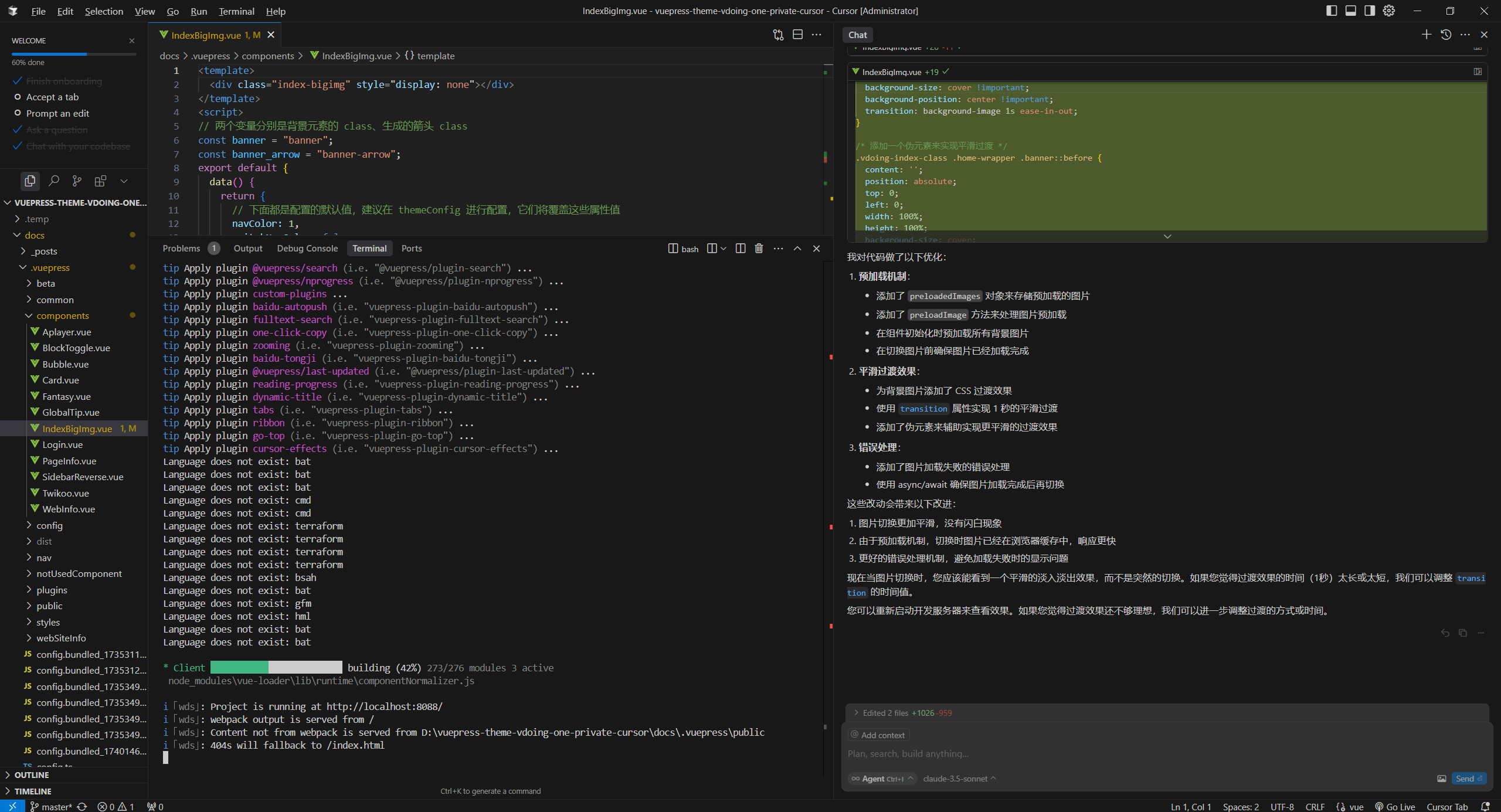Open the Source Control view icon

point(77,181)
